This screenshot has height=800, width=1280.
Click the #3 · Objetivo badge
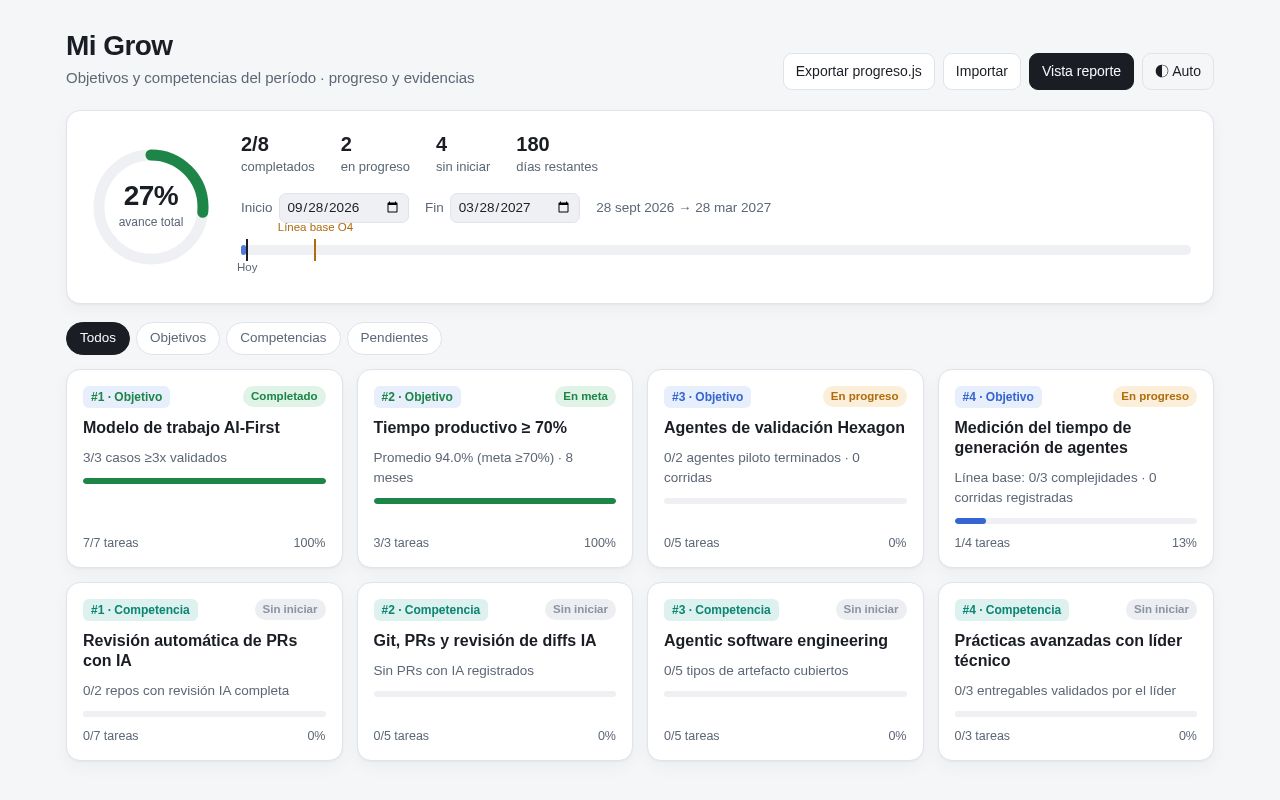tap(707, 397)
